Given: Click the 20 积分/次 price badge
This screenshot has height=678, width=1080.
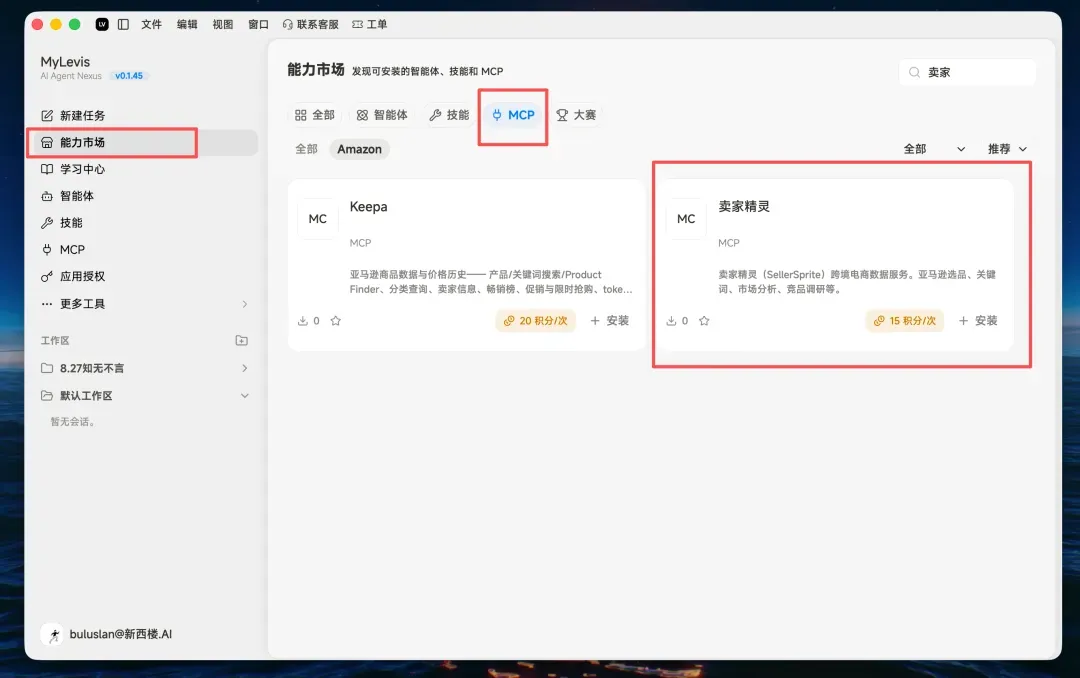Looking at the screenshot, I should pyautogui.click(x=535, y=320).
